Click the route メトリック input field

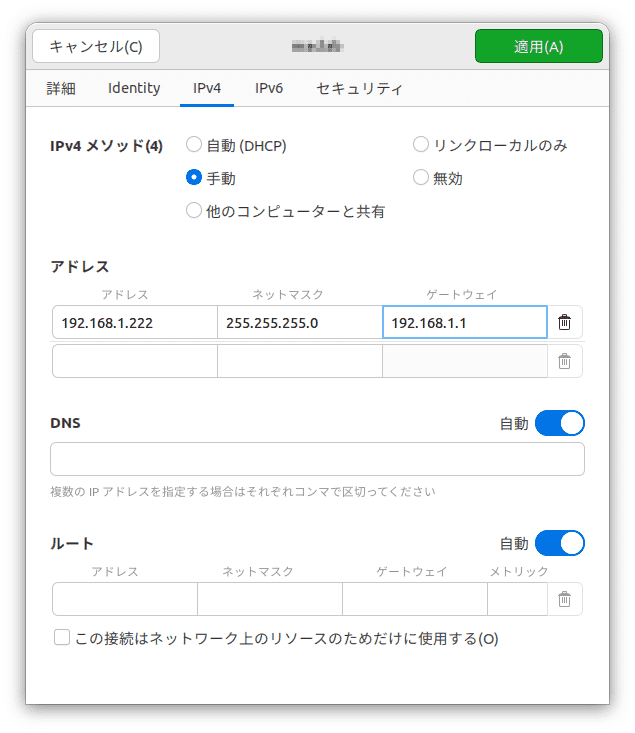(517, 599)
